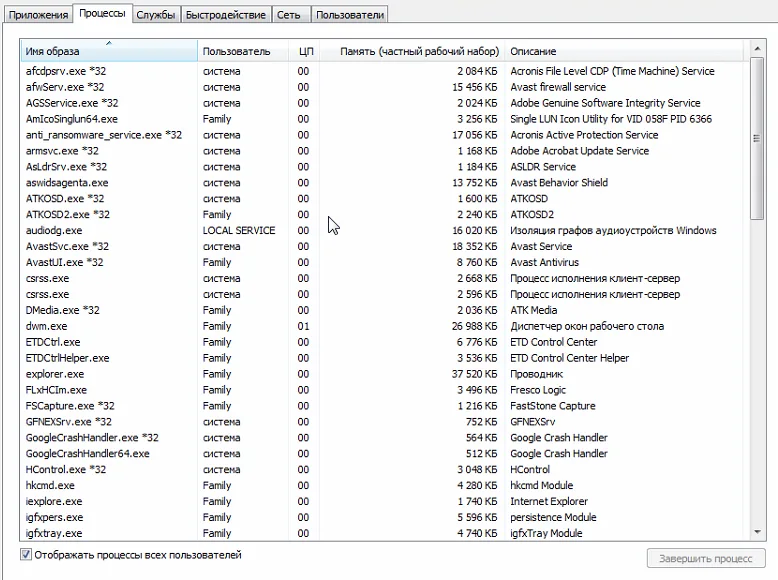Switch to the Сеть tab
The height and width of the screenshot is (580, 778).
[289, 15]
